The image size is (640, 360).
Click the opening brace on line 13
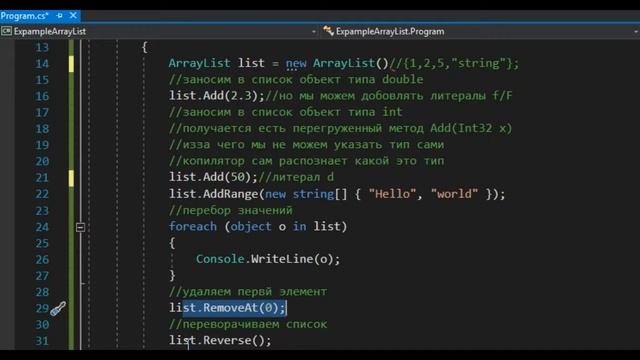(x=144, y=47)
